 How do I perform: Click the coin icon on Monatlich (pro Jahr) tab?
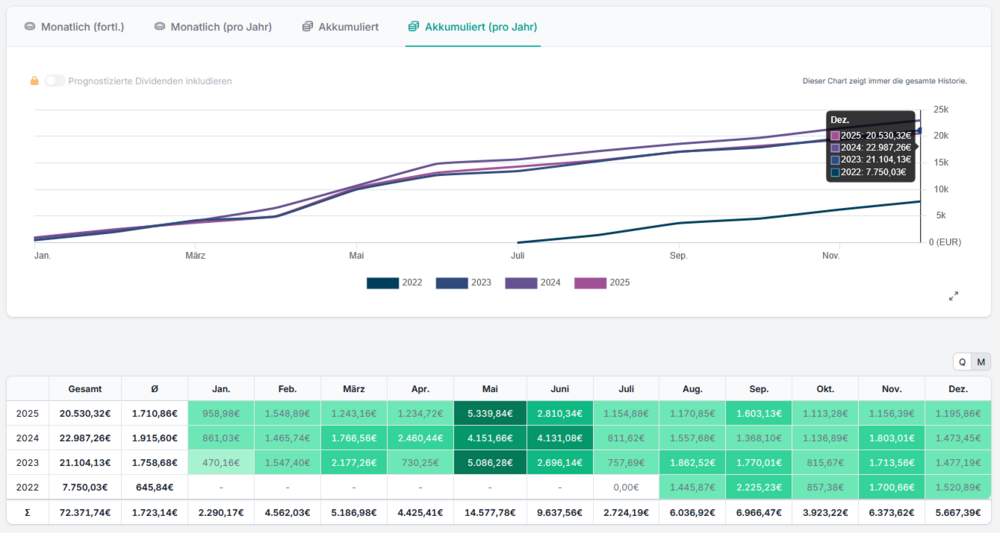point(160,26)
